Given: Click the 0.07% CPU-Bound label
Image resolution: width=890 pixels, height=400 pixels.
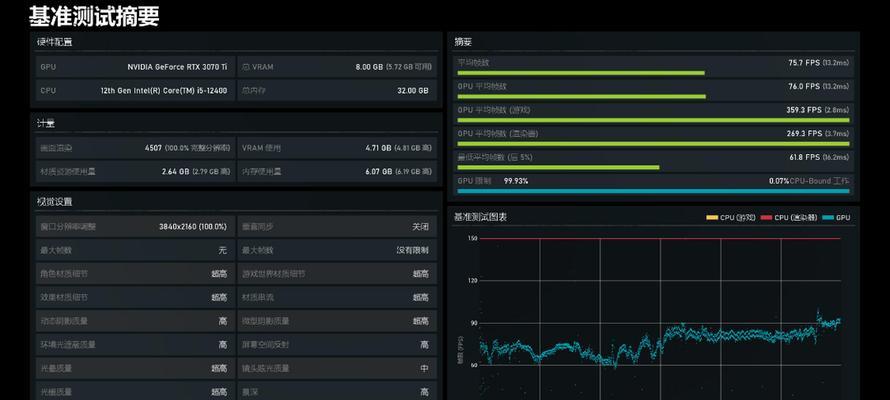Looking at the screenshot, I should 808,181.
